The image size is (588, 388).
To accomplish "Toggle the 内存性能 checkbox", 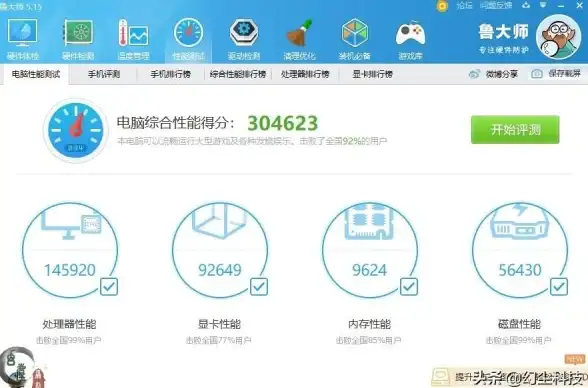I will click(x=409, y=287).
